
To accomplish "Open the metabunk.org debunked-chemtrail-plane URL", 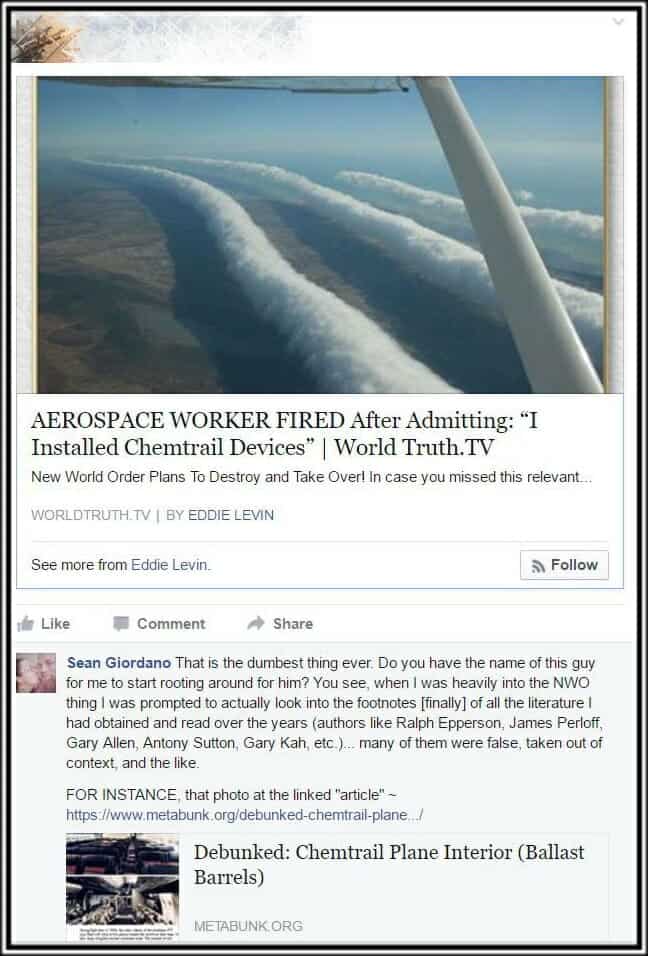I will [x=244, y=815].
